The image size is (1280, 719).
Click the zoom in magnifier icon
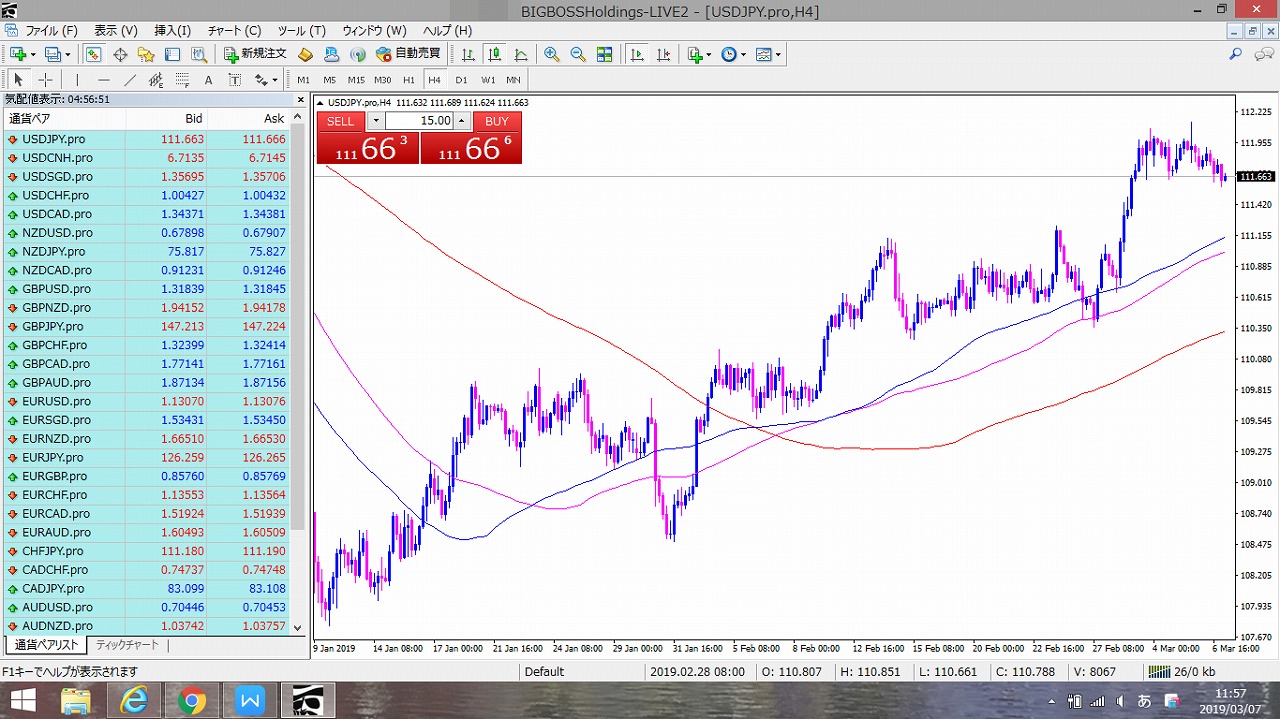tap(551, 54)
